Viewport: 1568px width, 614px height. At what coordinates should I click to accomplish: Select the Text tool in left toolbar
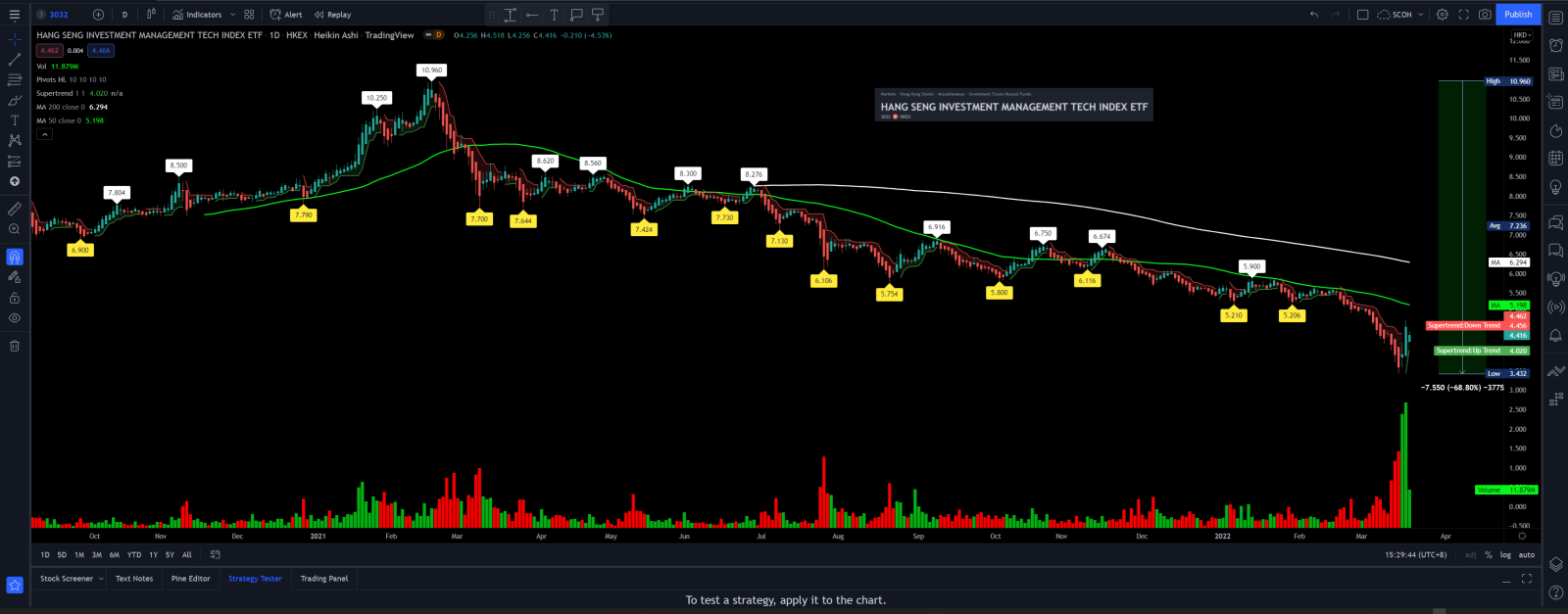click(x=15, y=120)
